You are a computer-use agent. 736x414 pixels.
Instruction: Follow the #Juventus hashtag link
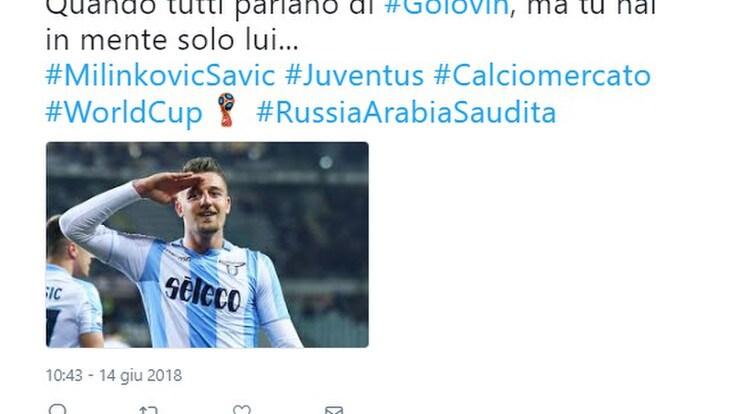point(354,76)
